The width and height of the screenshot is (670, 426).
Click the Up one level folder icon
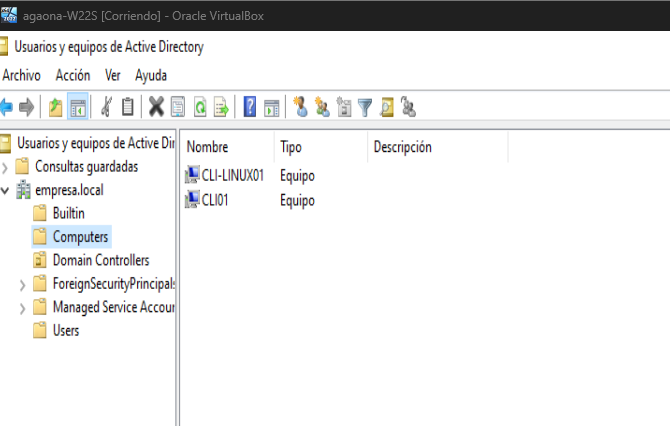pos(56,106)
